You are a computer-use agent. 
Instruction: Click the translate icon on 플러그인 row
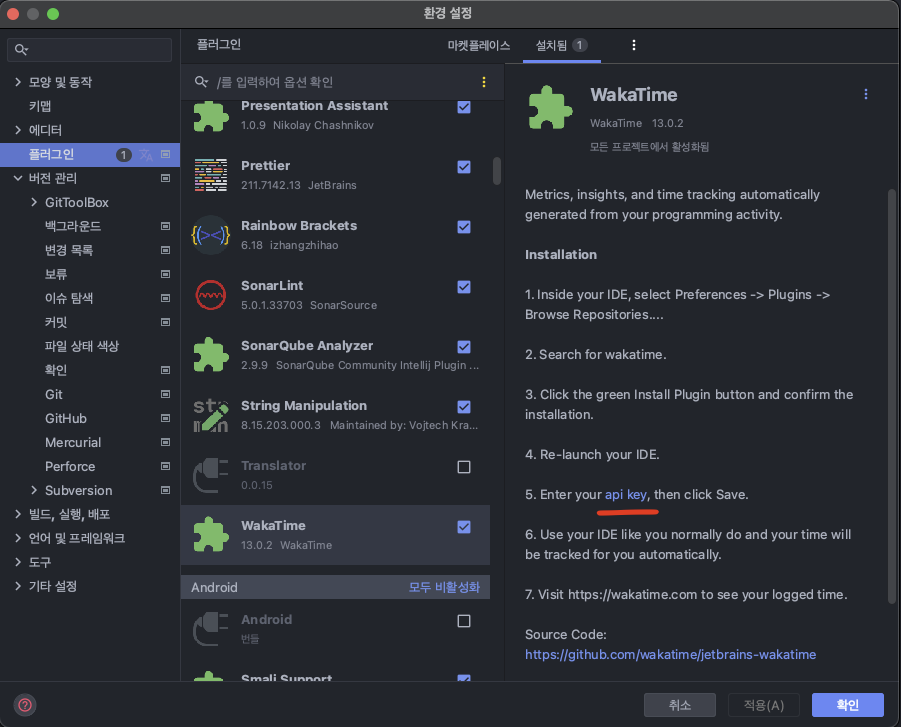[146, 155]
